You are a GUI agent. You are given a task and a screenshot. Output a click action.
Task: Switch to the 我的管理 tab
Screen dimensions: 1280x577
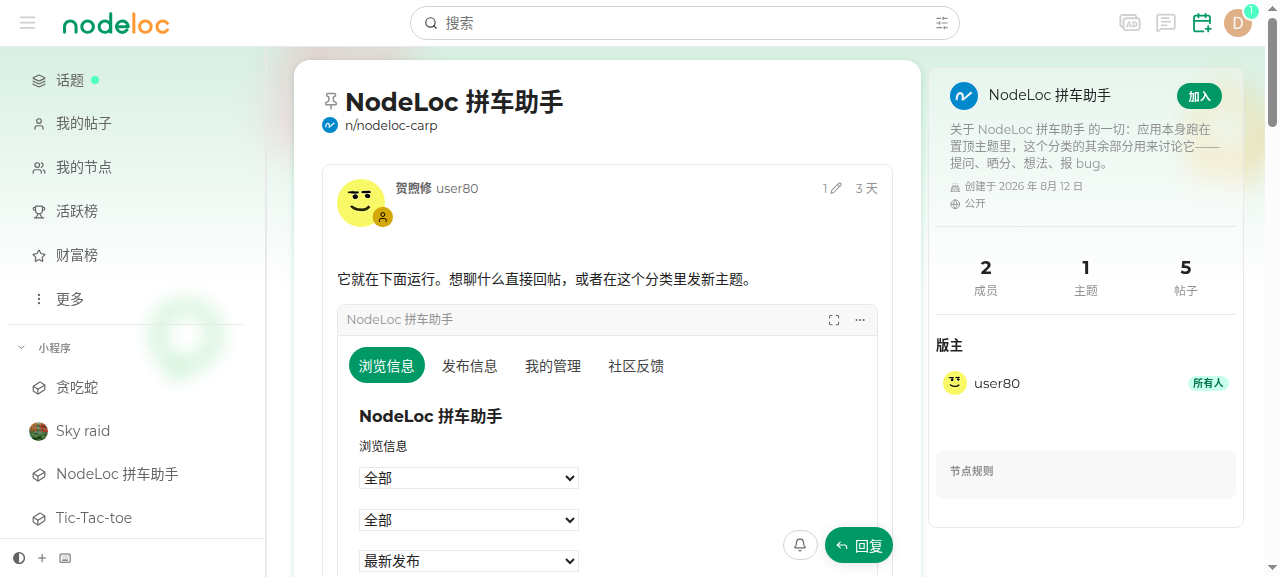coord(553,366)
